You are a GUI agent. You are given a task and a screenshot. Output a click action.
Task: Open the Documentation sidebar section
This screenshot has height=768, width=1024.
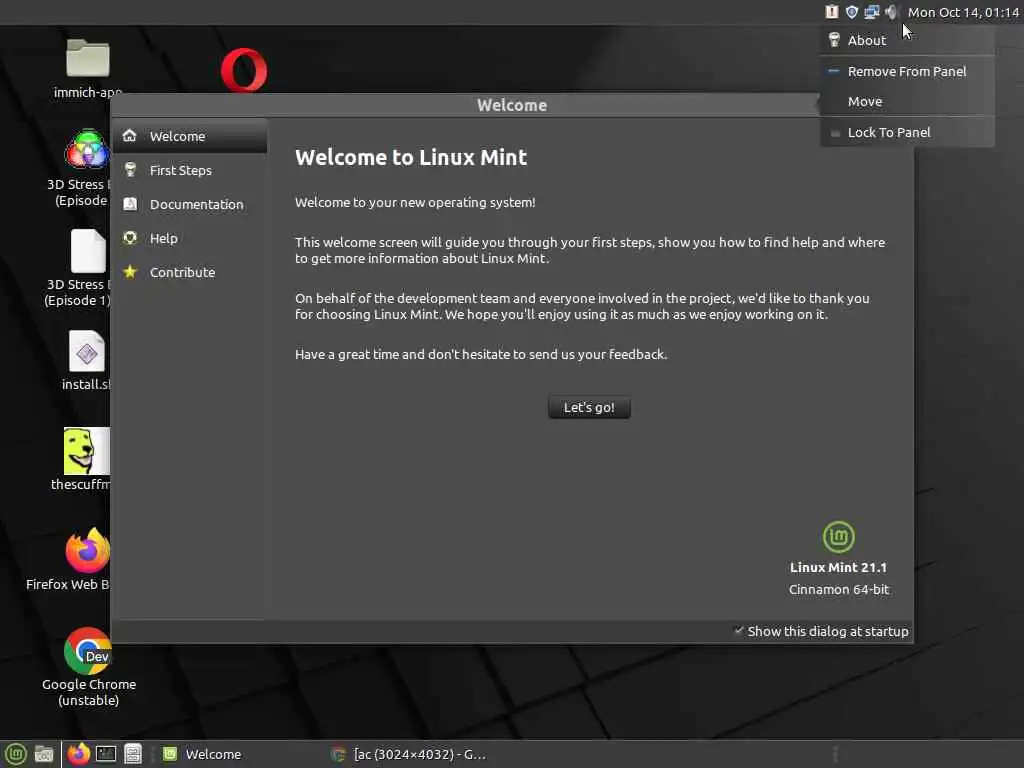(x=190, y=204)
